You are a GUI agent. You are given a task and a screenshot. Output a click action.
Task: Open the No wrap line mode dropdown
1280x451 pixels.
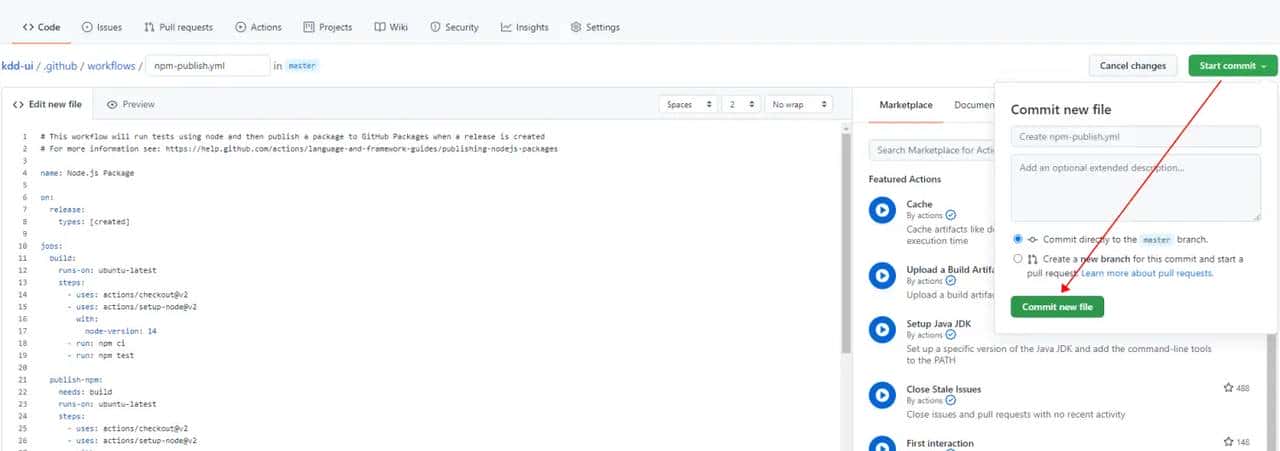coord(798,104)
